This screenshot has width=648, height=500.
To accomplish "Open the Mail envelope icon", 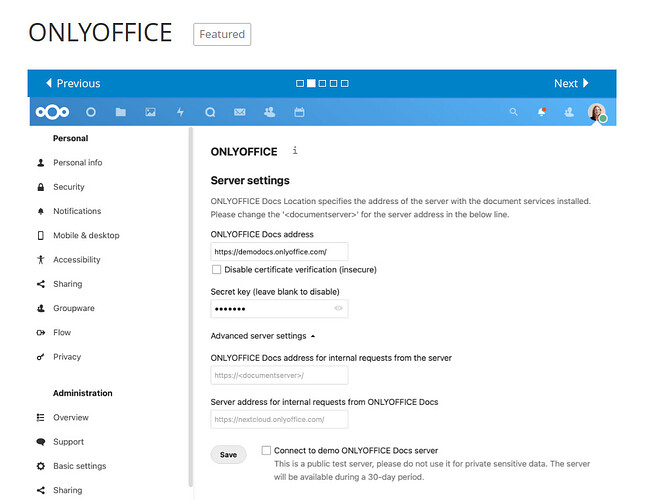I will (x=240, y=112).
